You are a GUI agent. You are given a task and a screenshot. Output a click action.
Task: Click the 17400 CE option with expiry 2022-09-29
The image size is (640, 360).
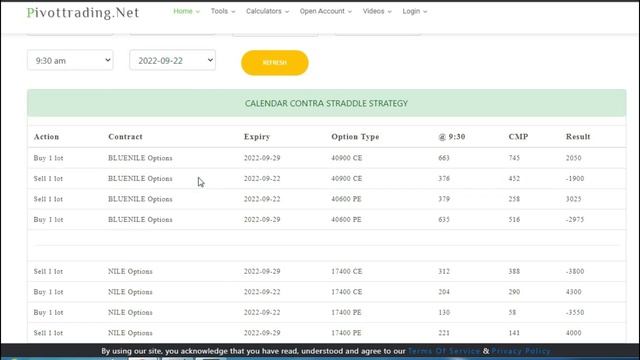click(x=347, y=271)
